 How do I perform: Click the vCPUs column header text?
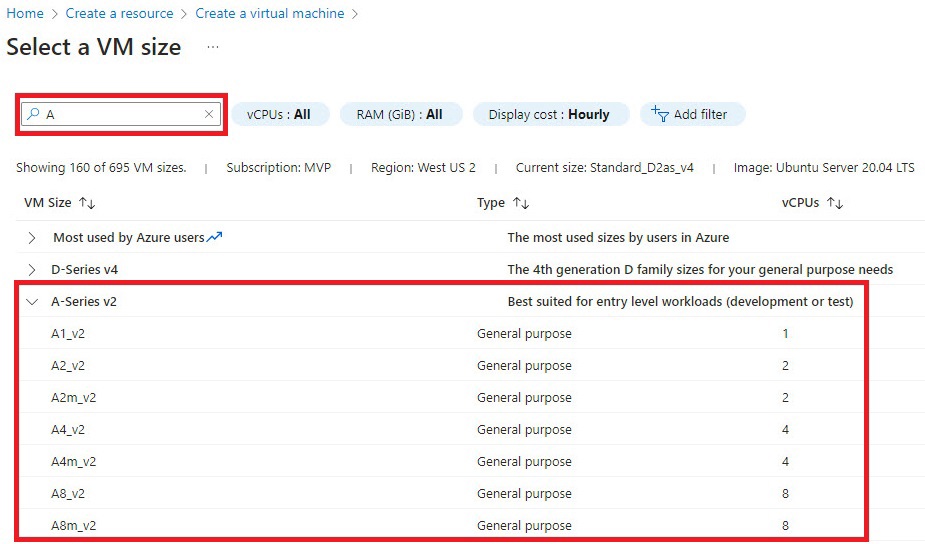801,203
